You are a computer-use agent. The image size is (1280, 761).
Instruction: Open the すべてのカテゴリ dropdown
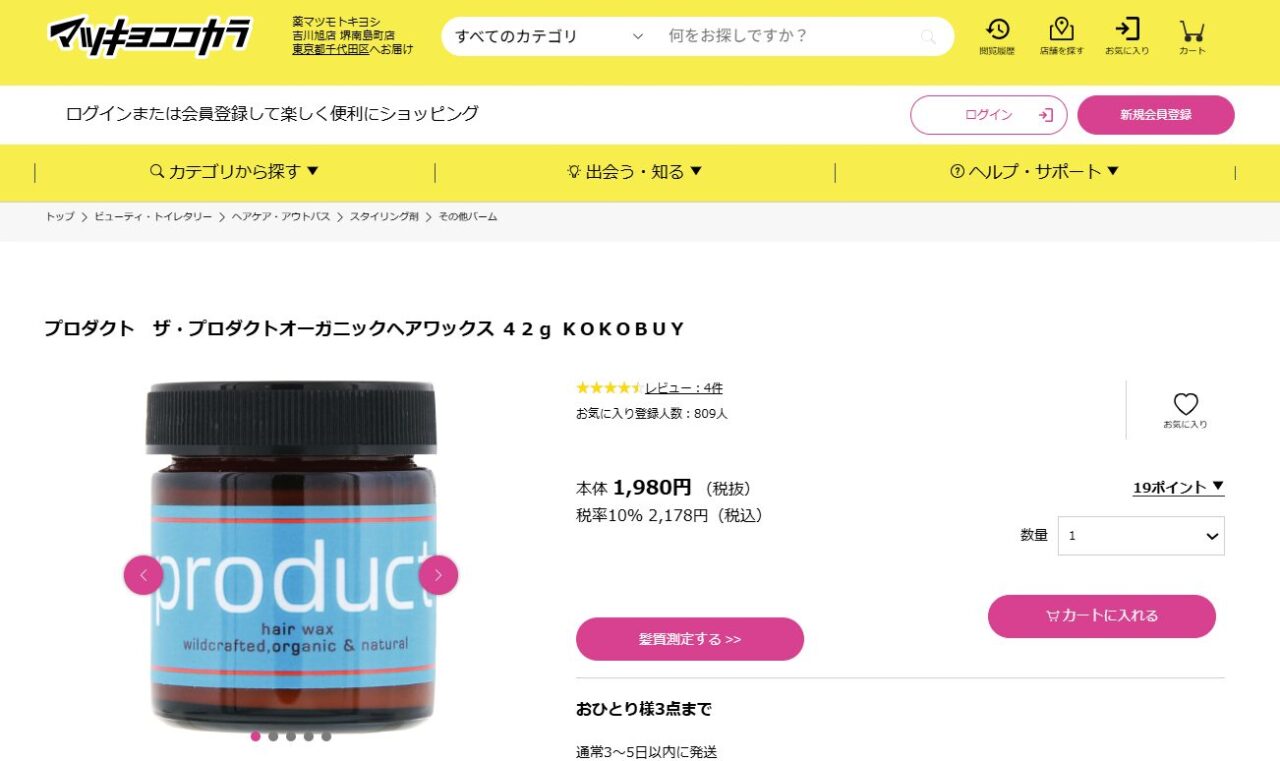tap(549, 37)
